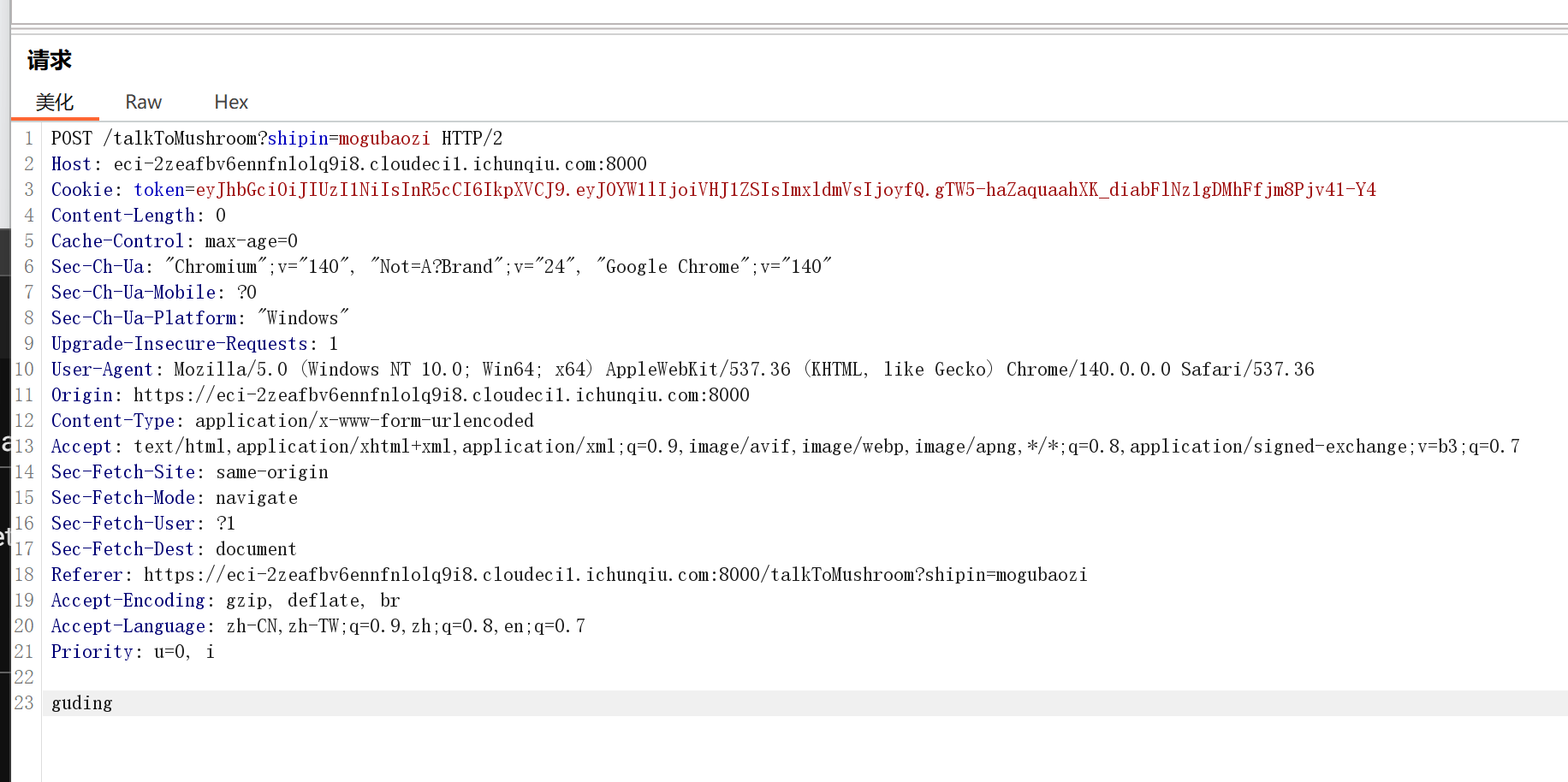
Task: Click the Content-Length header name
Action: click(123, 216)
